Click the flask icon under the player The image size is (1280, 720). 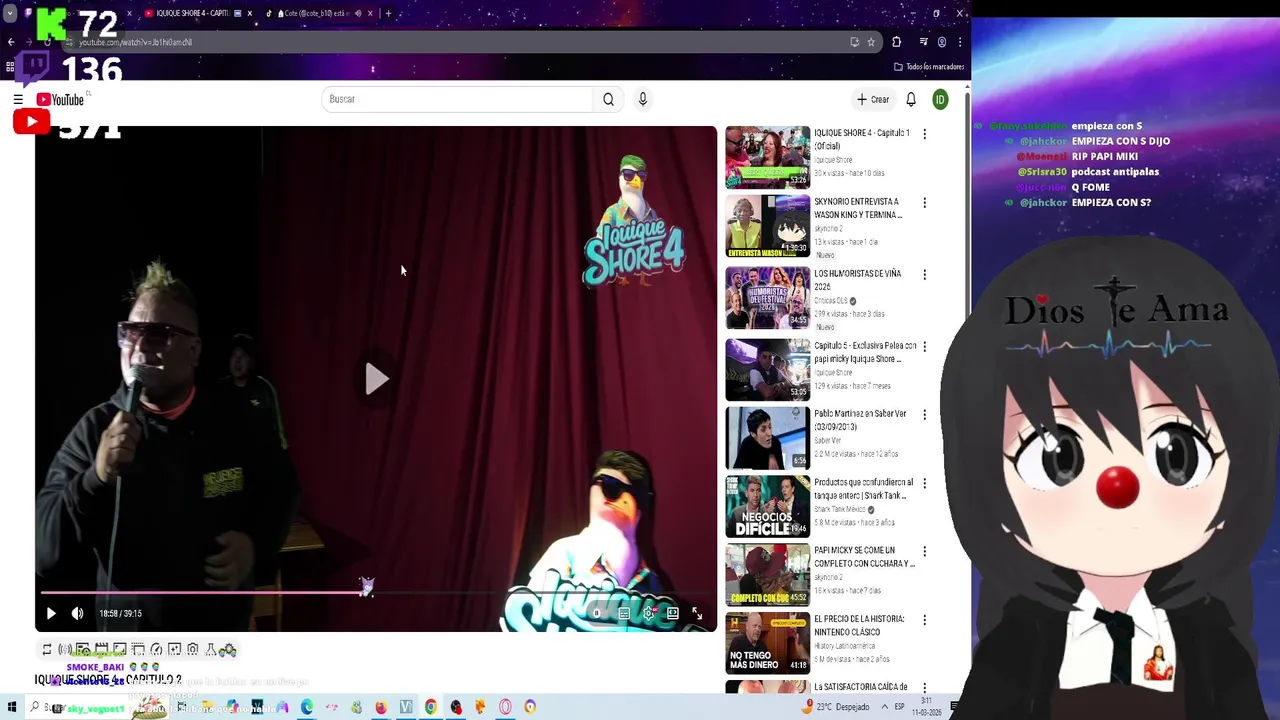[211, 649]
